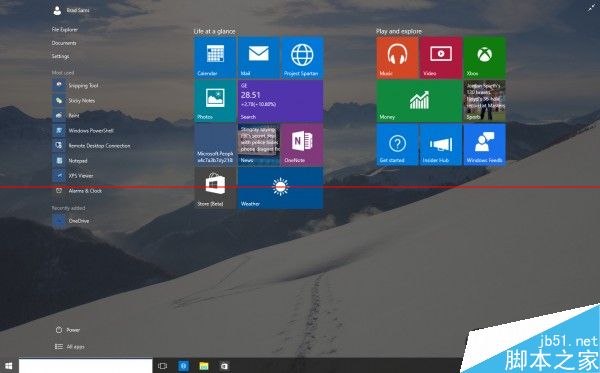Open the blue round-icon app pinned on the taskbar

[183, 366]
